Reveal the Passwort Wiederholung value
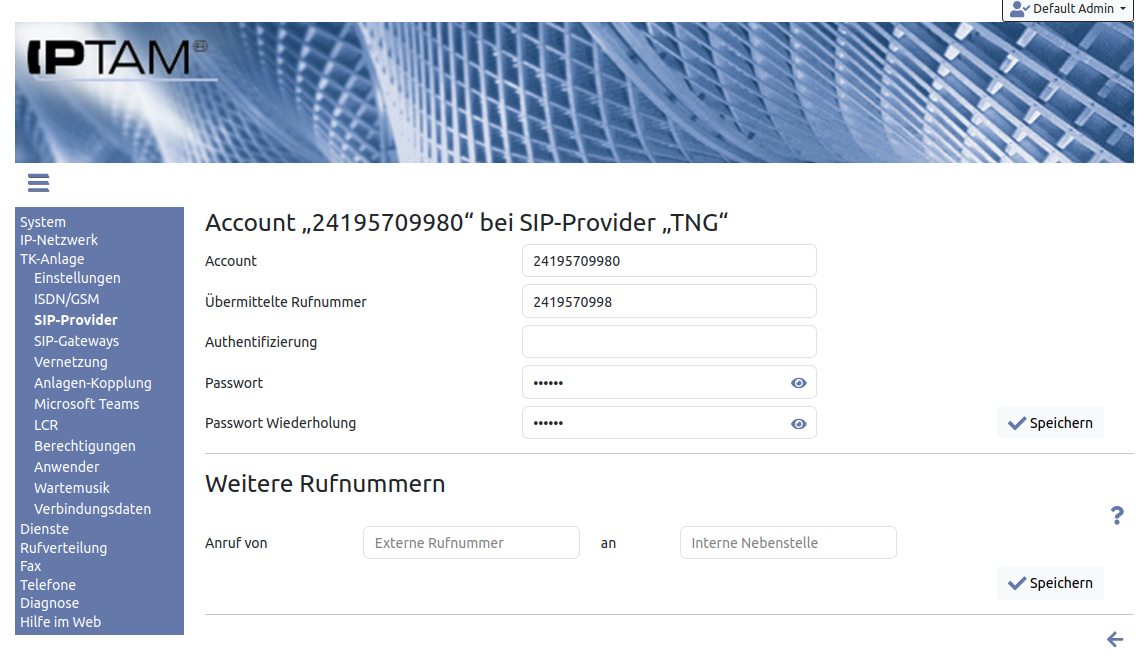The width and height of the screenshot is (1147, 658). pyautogui.click(x=798, y=424)
